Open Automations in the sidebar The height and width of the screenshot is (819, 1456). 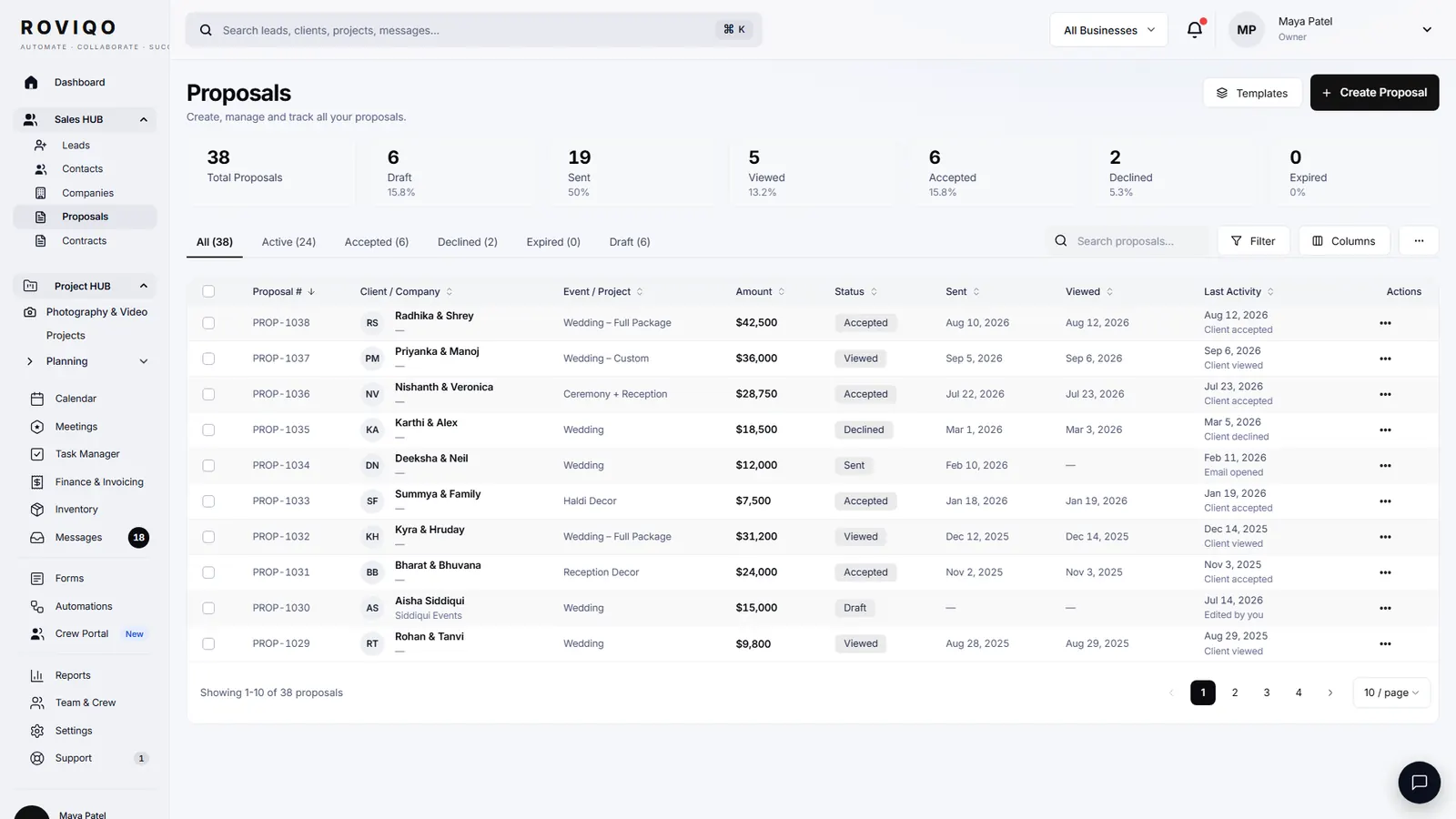[x=84, y=606]
